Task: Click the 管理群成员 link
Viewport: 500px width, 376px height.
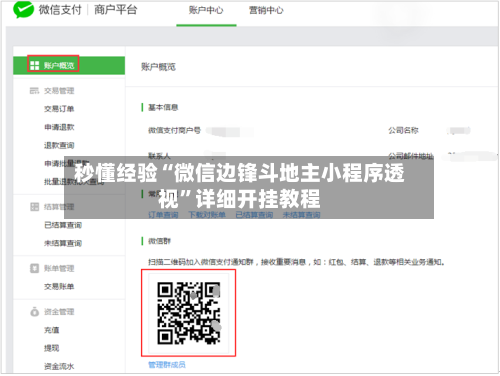Action: coord(167,365)
